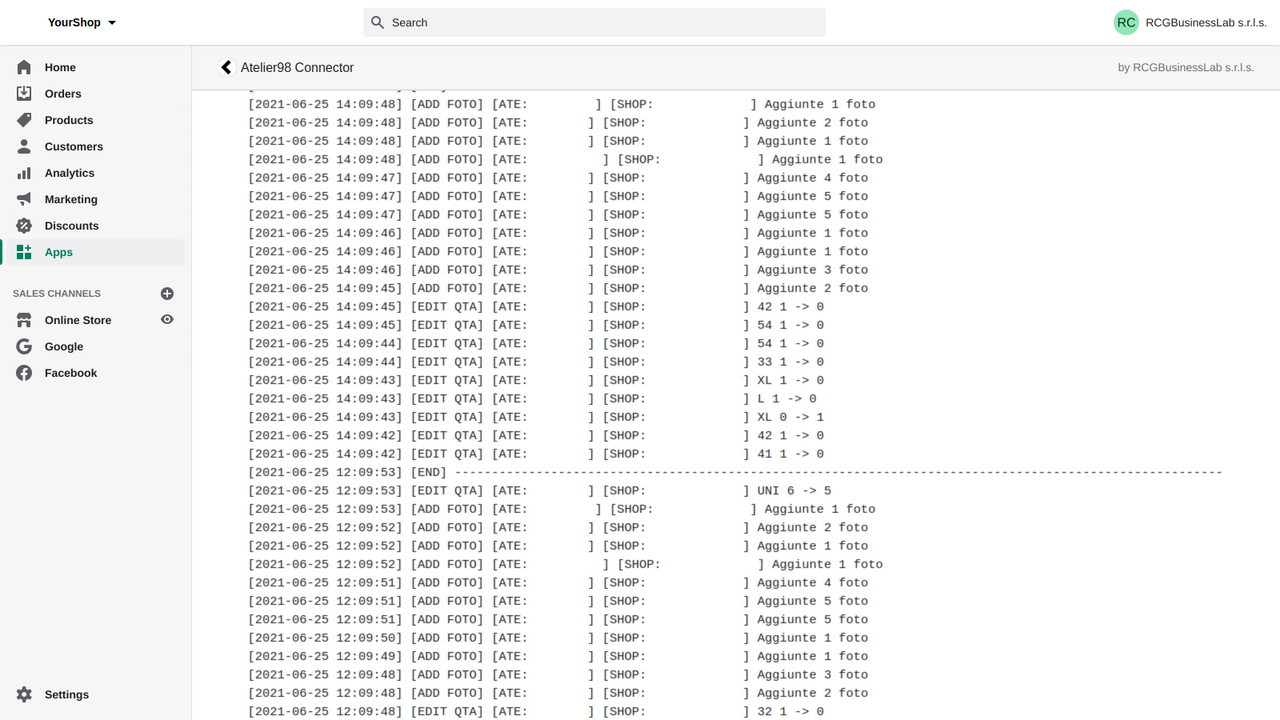Click the Customers person icon

tap(24, 146)
